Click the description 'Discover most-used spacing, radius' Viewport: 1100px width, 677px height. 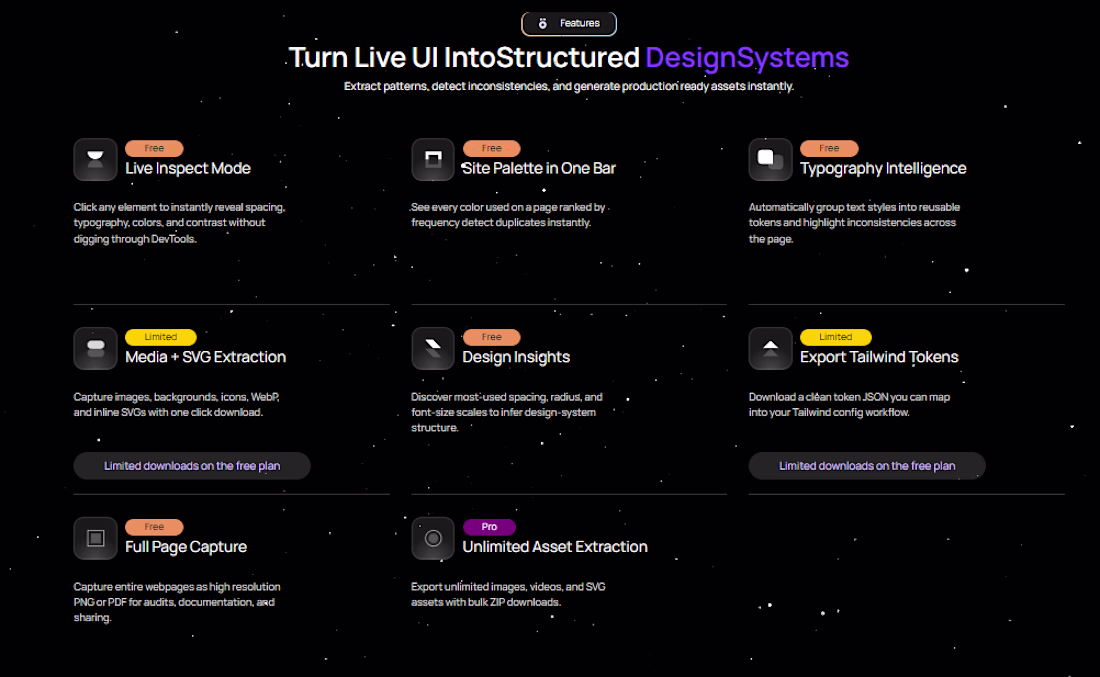(507, 413)
